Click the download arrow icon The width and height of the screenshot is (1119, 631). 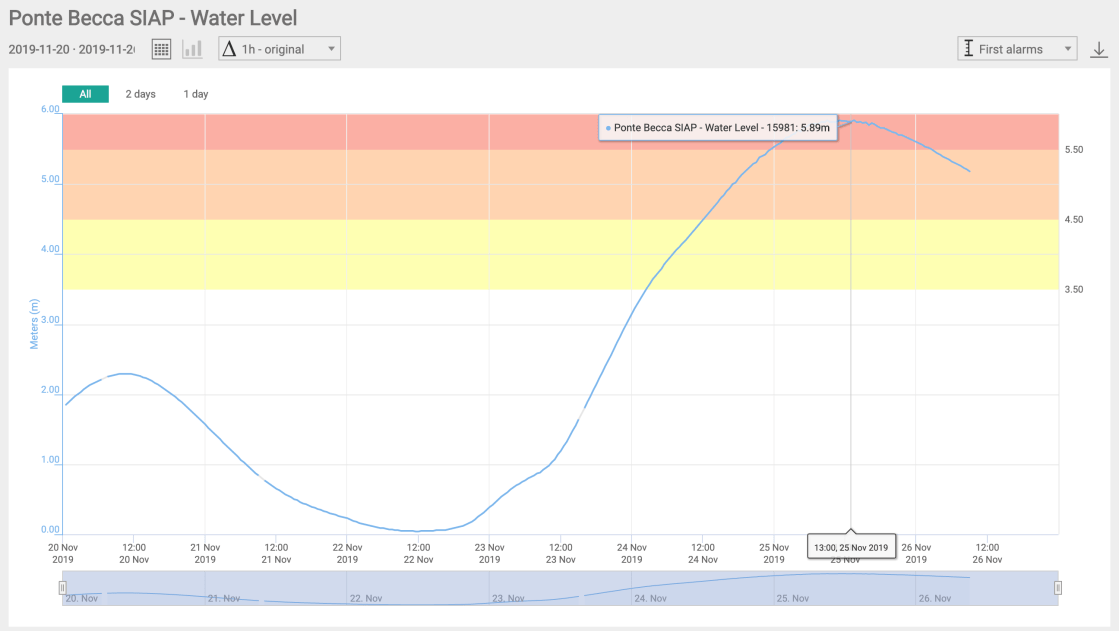1098,49
